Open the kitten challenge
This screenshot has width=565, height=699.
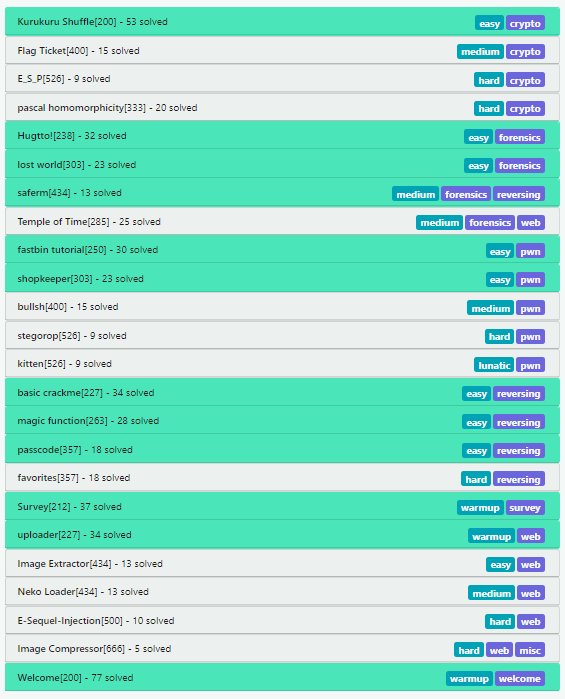coord(282,364)
